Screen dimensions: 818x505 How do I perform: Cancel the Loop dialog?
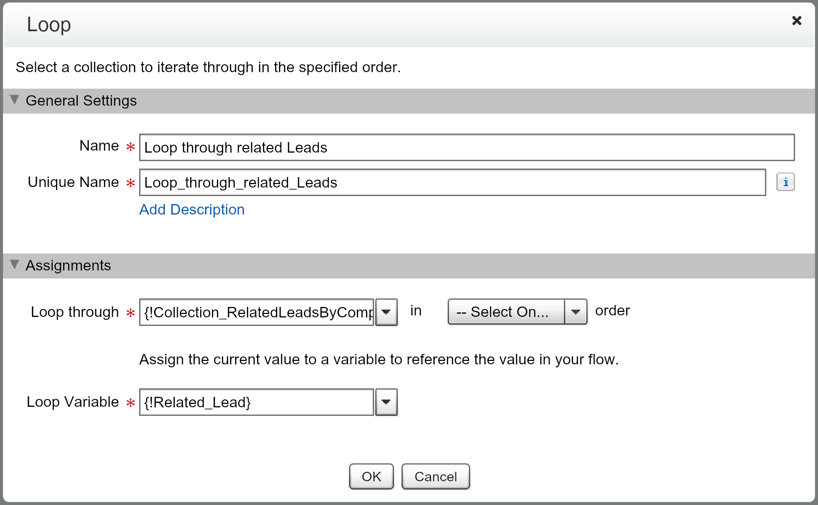(435, 477)
